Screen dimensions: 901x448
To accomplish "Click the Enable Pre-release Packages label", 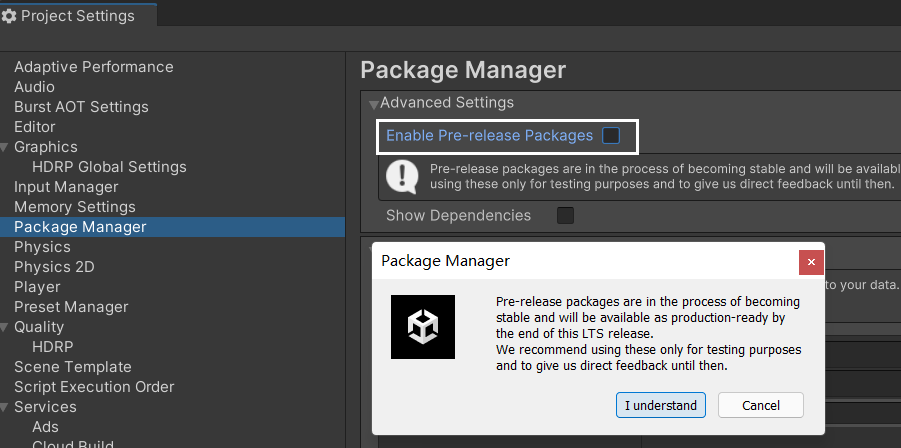I will pyautogui.click(x=489, y=136).
